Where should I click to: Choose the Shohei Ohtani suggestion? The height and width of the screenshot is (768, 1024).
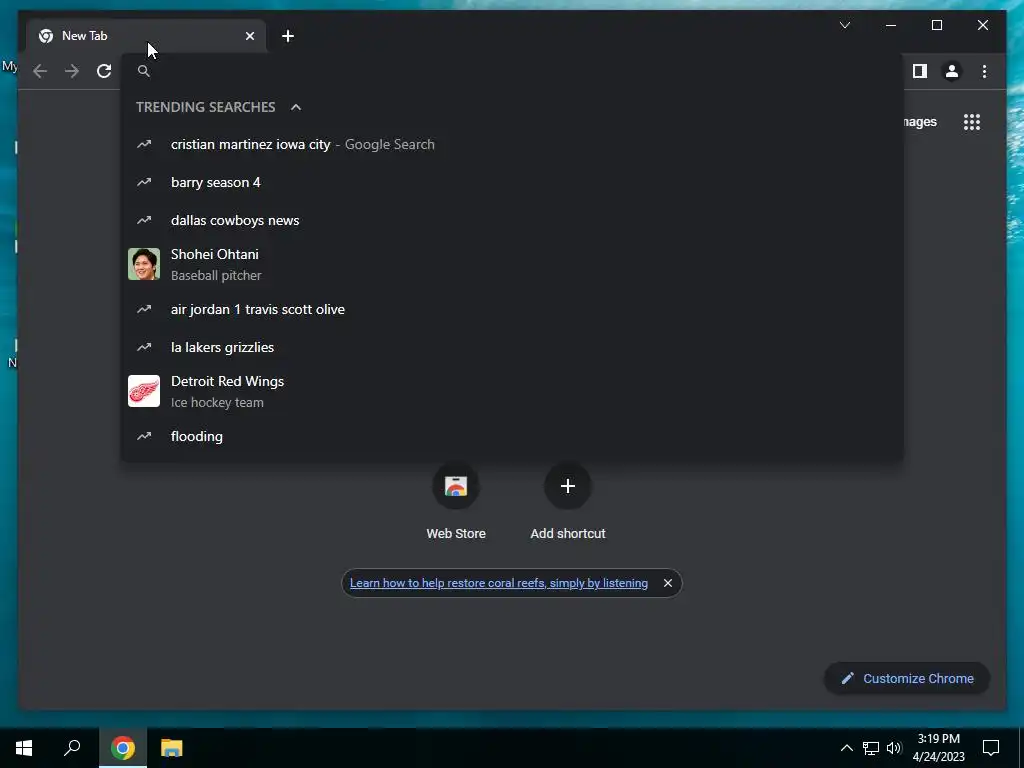513,264
